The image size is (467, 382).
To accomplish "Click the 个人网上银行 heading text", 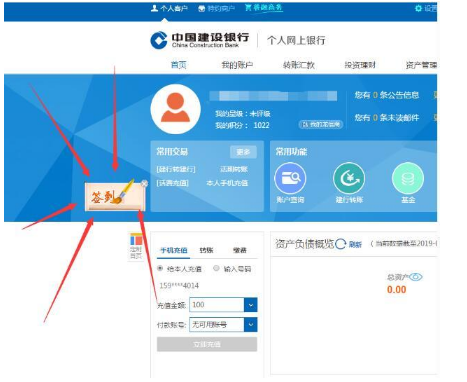I will (x=296, y=41).
